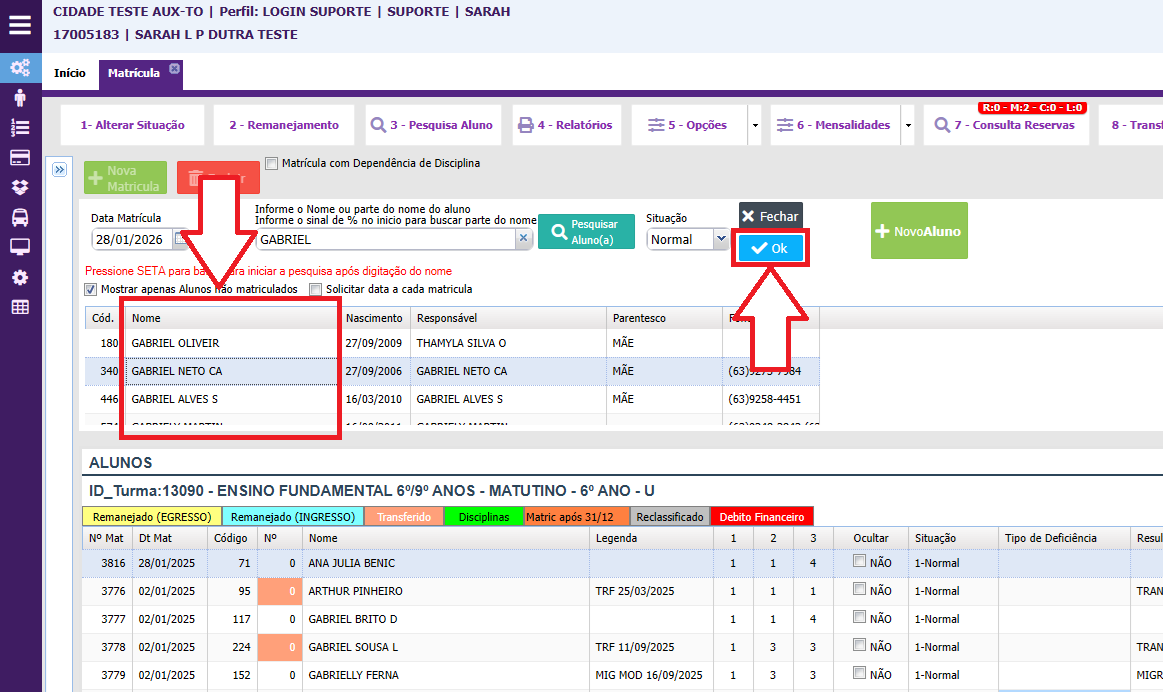The image size is (1163, 692).
Task: Toggle Matrícula com Dependência de Disciplina checkbox
Action: pyautogui.click(x=272, y=163)
